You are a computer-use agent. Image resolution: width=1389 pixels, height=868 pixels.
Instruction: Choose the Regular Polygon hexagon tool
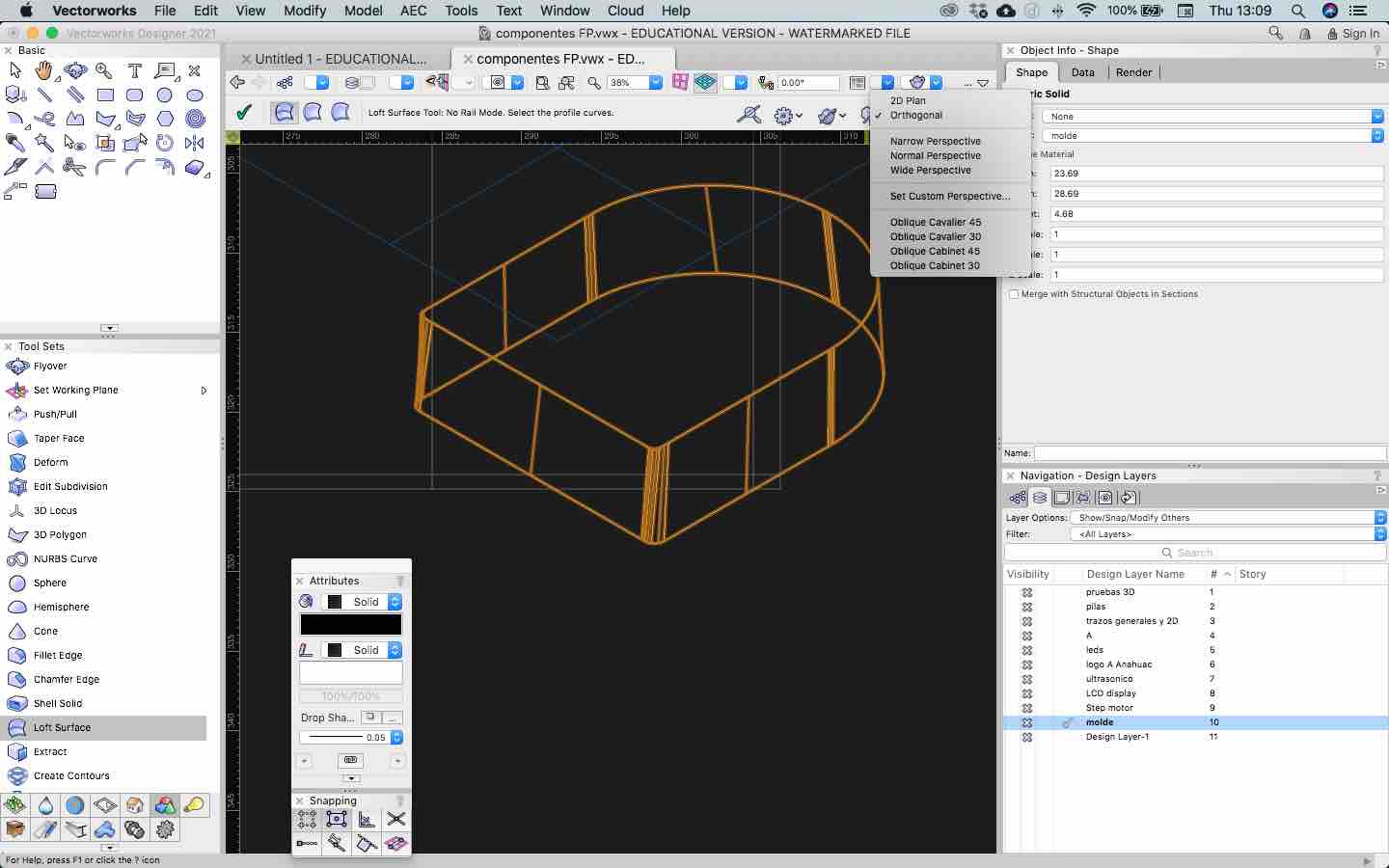[165, 120]
